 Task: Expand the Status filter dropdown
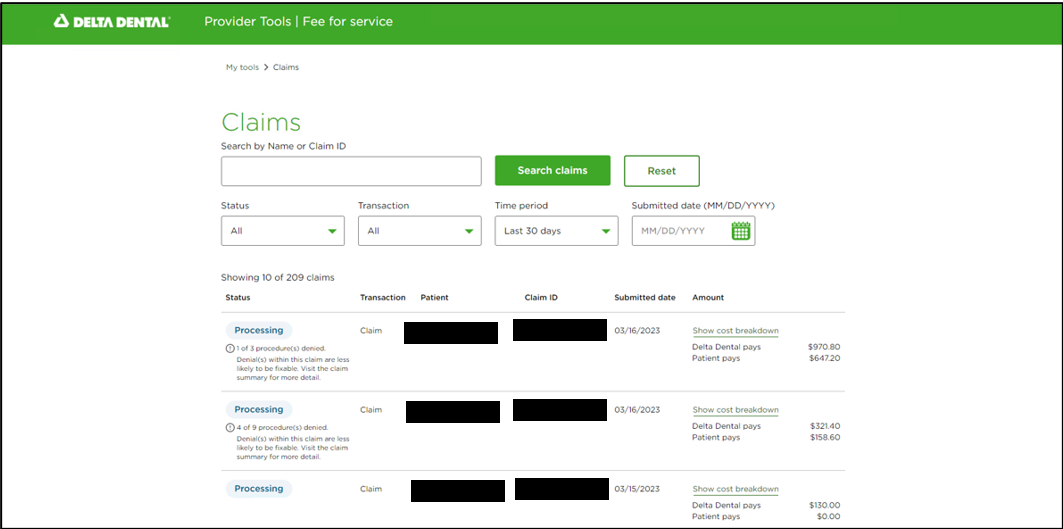pos(282,231)
